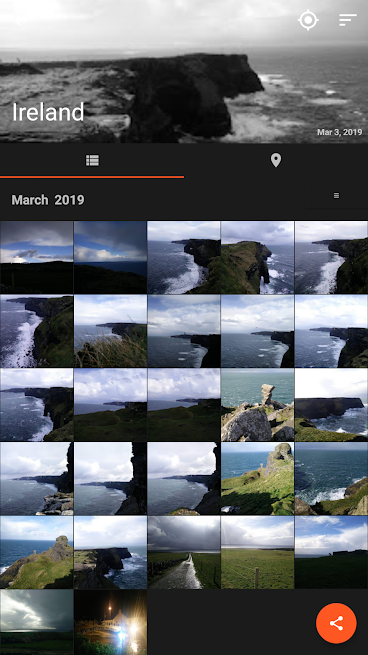Open the night street lights photo
368x655 pixels.
pyautogui.click(x=110, y=622)
